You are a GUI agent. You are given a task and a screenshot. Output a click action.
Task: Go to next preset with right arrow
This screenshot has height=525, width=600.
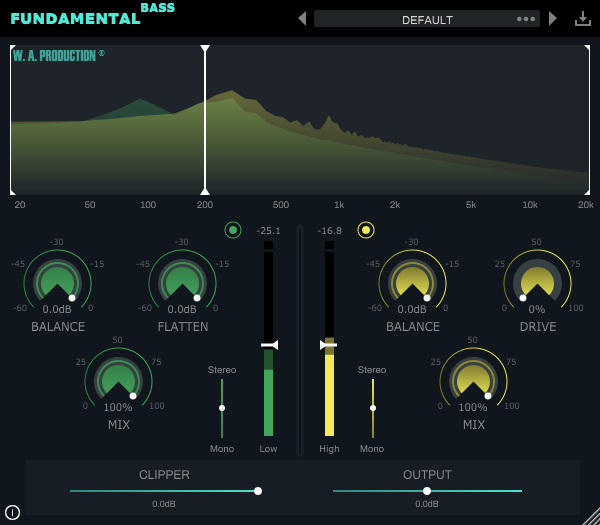pos(553,19)
